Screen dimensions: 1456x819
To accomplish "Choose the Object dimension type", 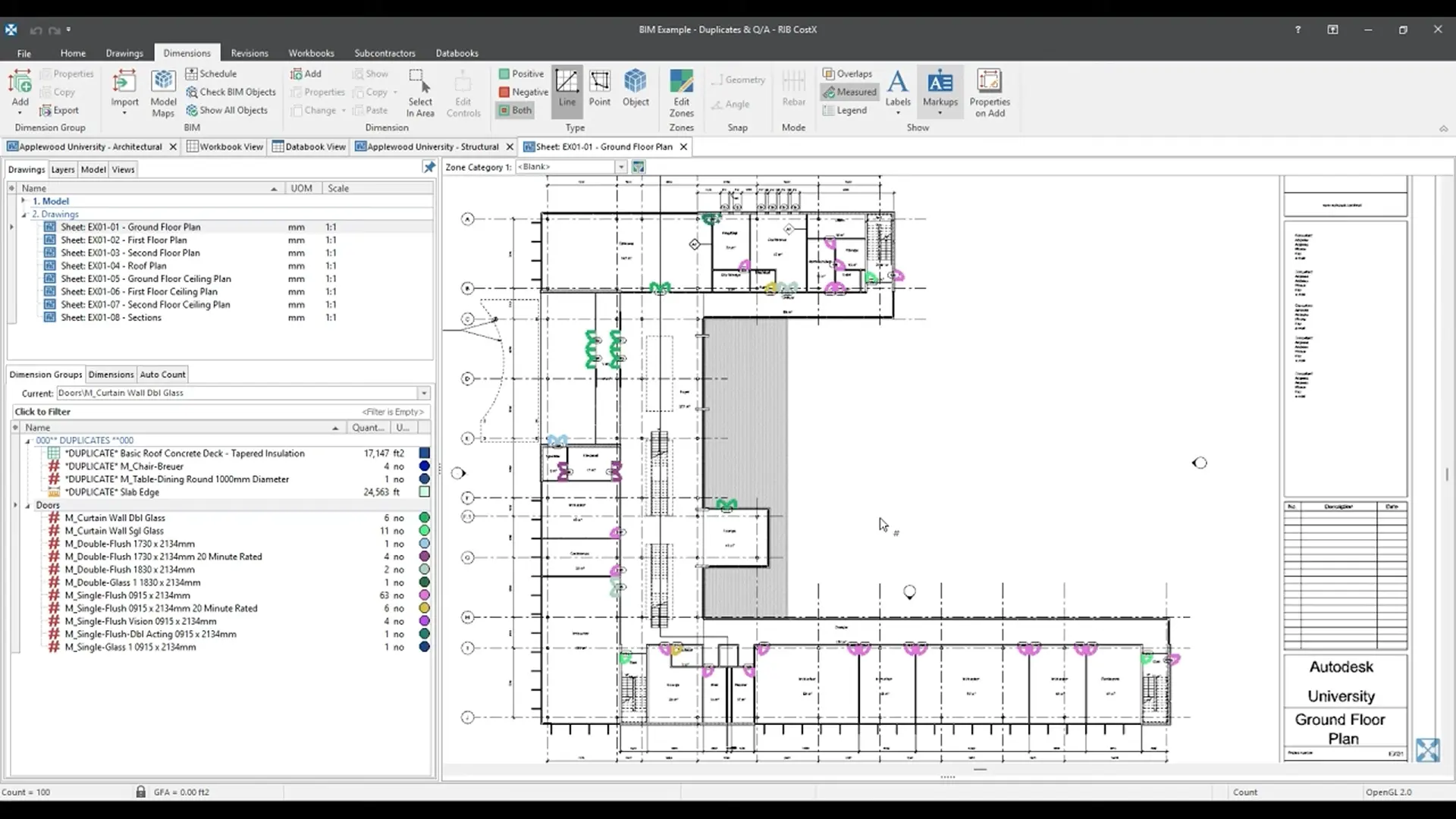I will (635, 89).
